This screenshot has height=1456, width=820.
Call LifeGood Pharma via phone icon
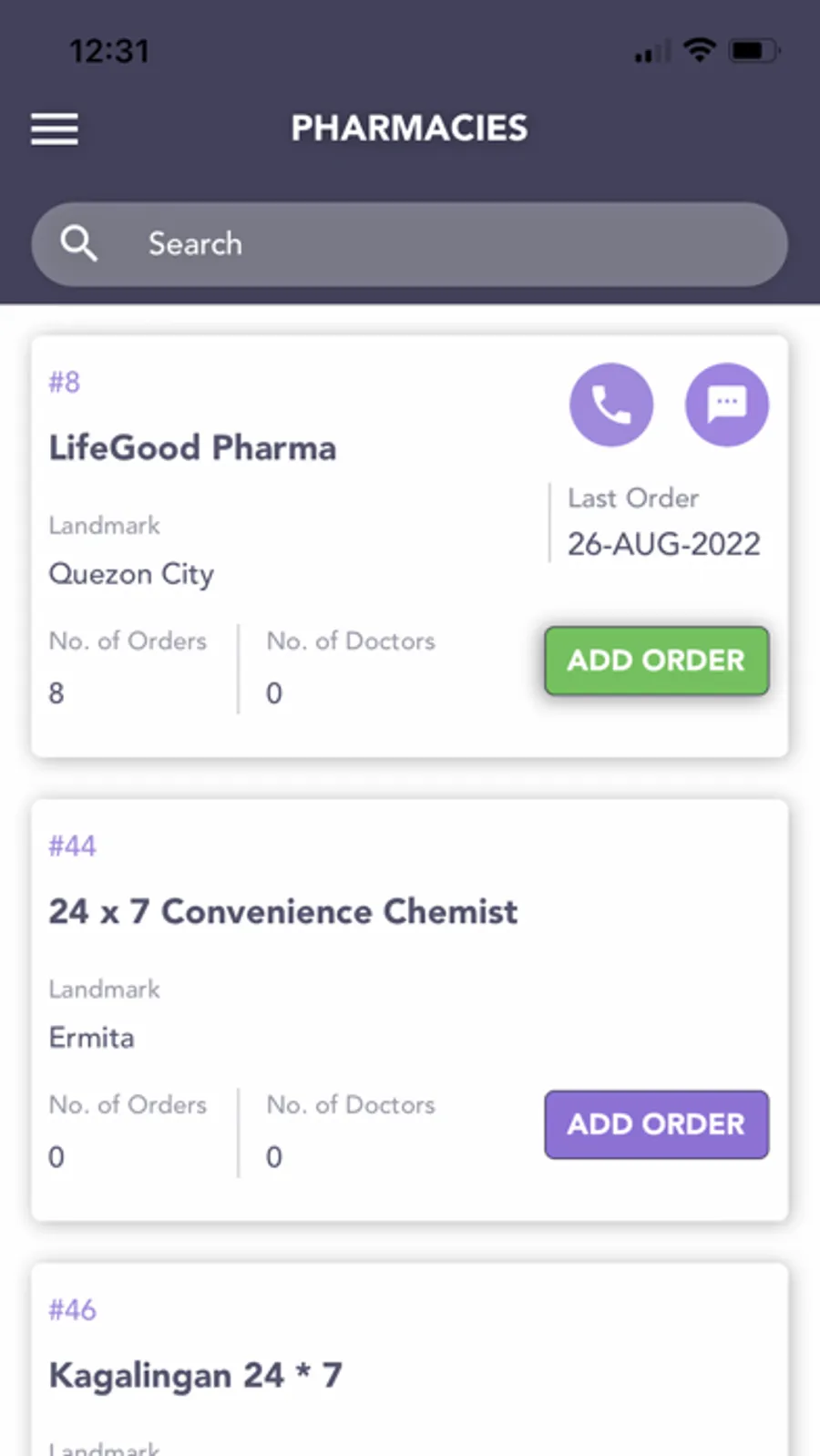(x=611, y=405)
